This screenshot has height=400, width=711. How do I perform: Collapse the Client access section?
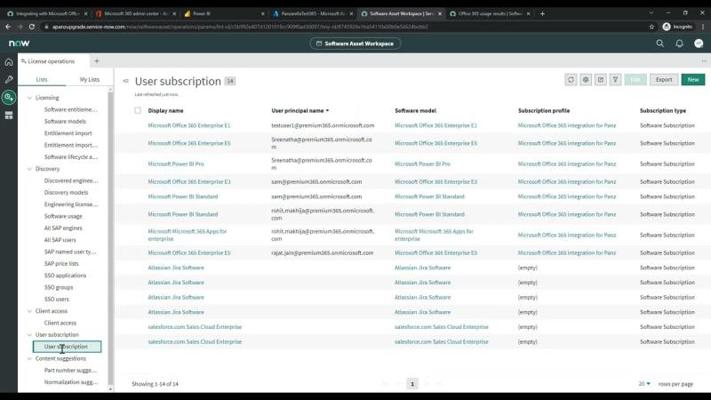point(29,311)
